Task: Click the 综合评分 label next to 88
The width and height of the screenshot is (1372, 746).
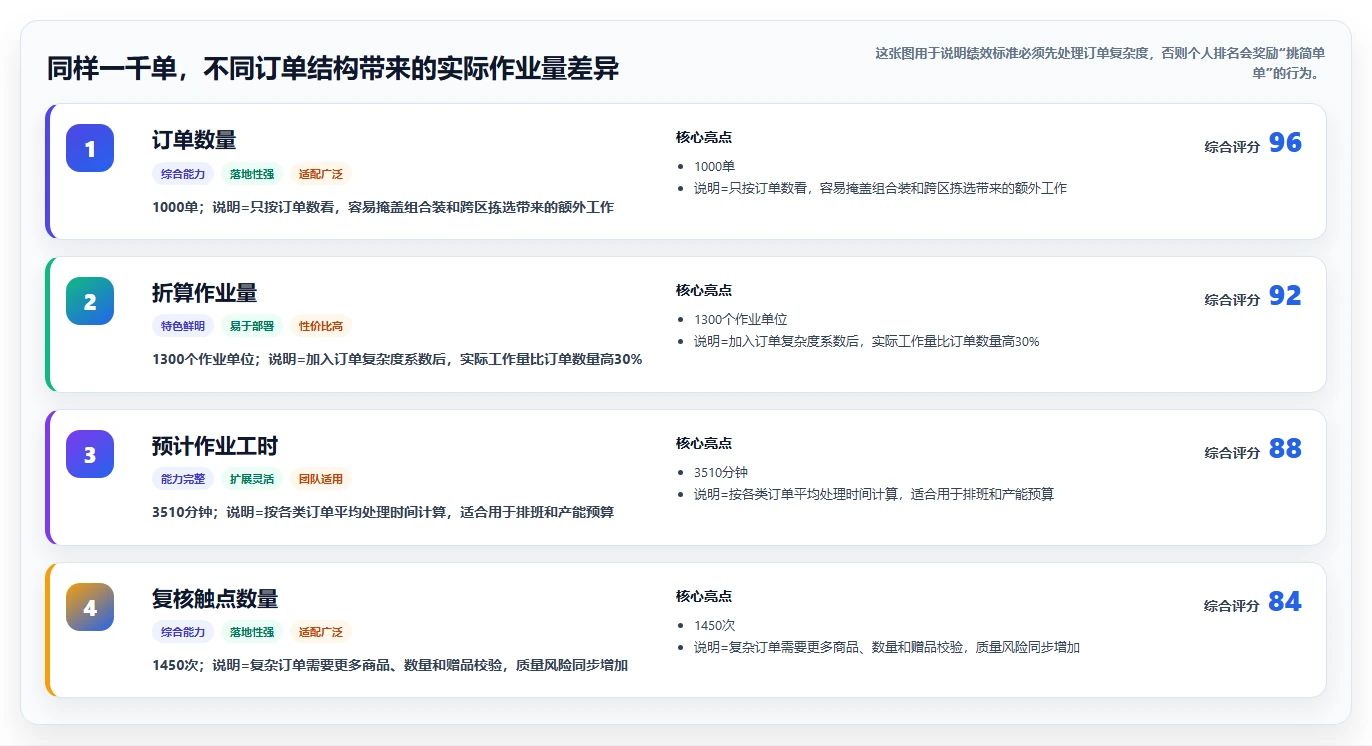Action: 1232,453
